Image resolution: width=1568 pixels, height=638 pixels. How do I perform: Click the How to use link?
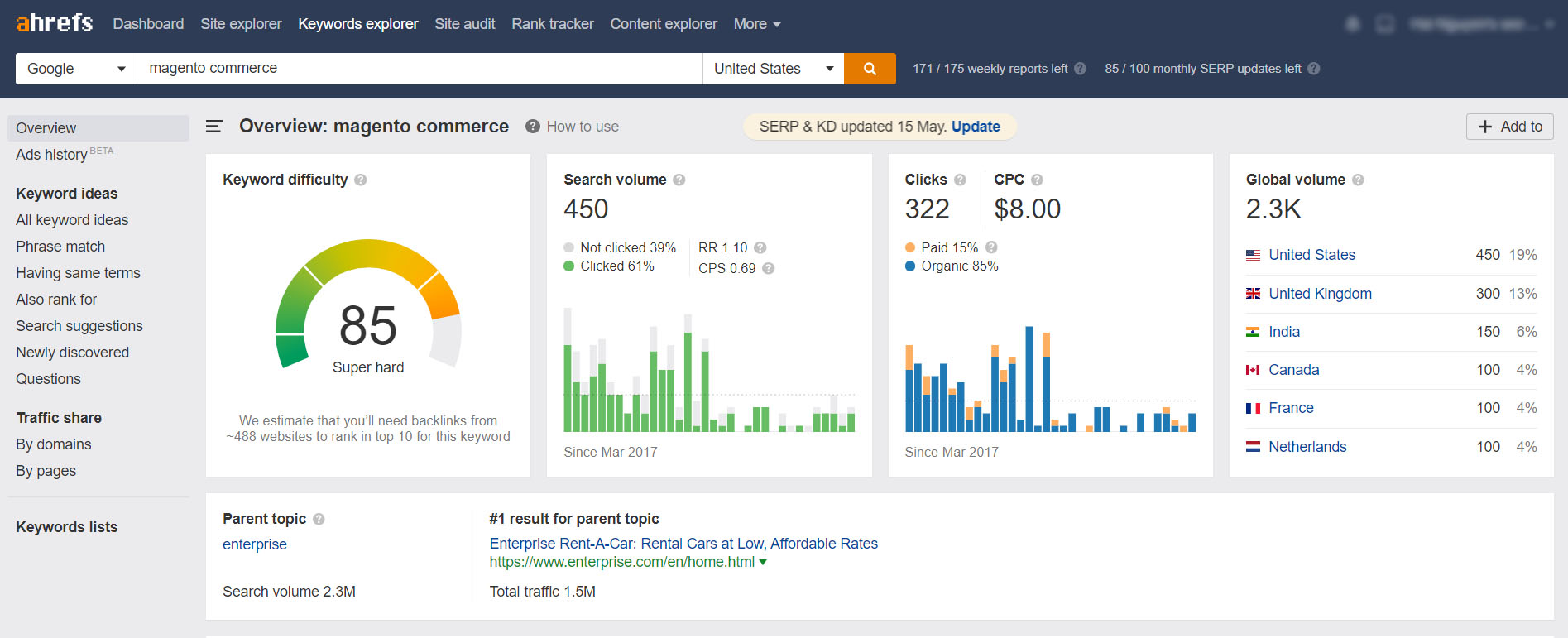tap(583, 127)
